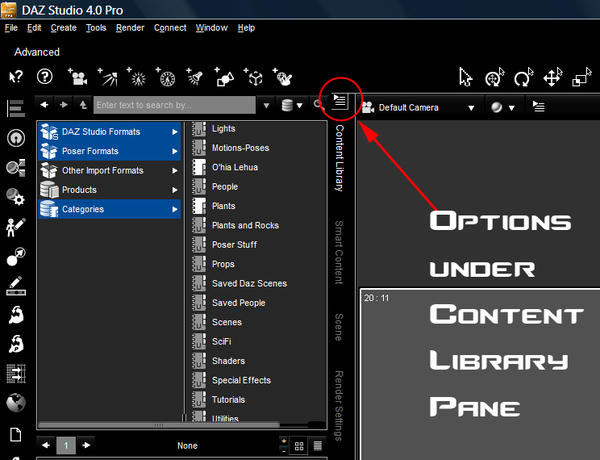Viewport: 600px width, 460px height.
Task: Select the Lights category
Action: point(223,129)
